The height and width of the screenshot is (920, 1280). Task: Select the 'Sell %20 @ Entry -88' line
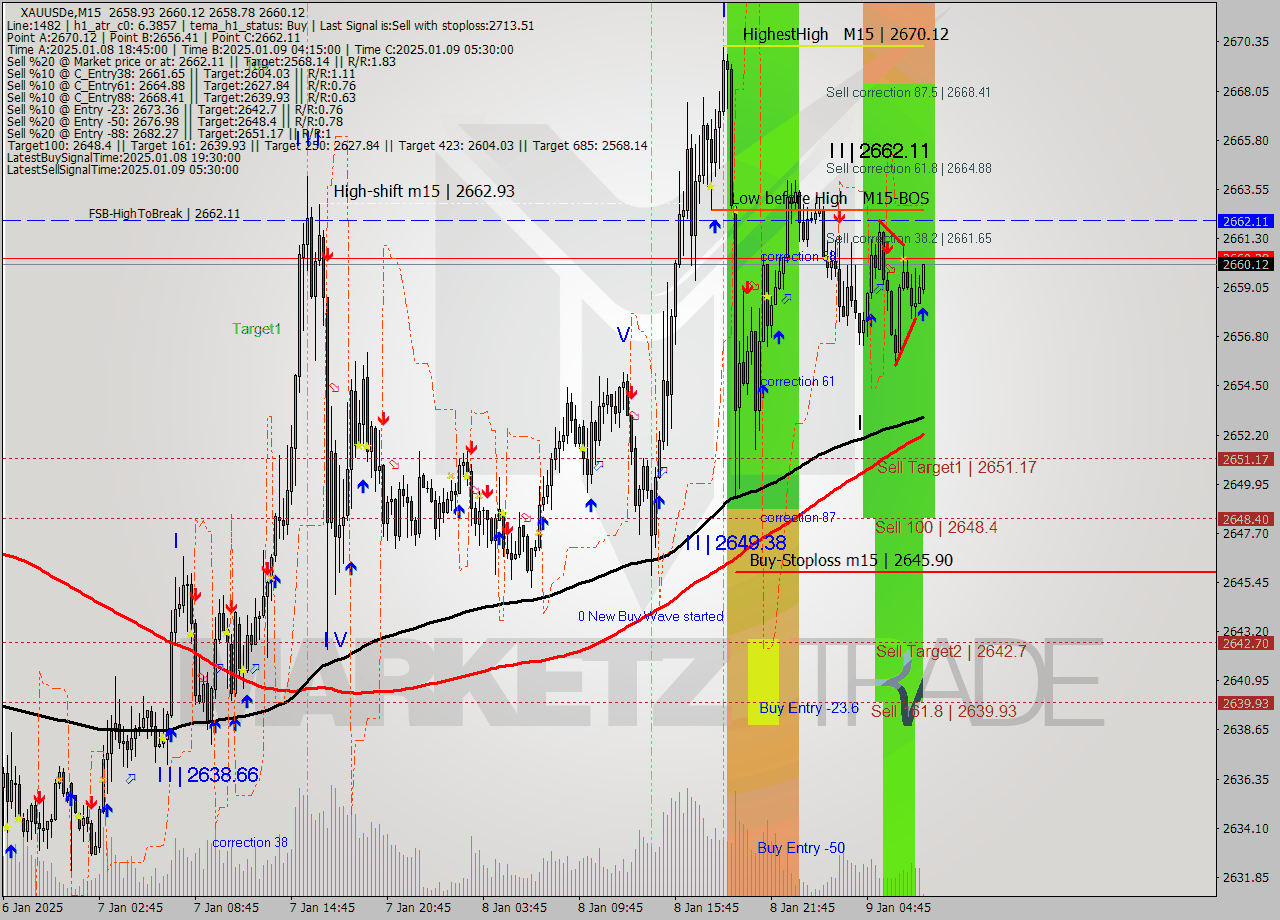pos(169,133)
